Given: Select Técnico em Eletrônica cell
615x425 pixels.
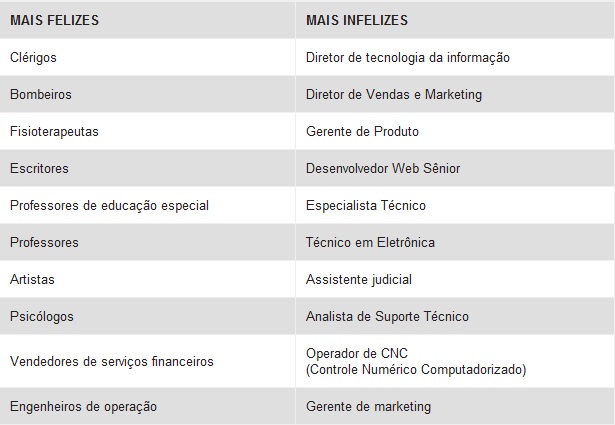Looking at the screenshot, I should tap(371, 242).
